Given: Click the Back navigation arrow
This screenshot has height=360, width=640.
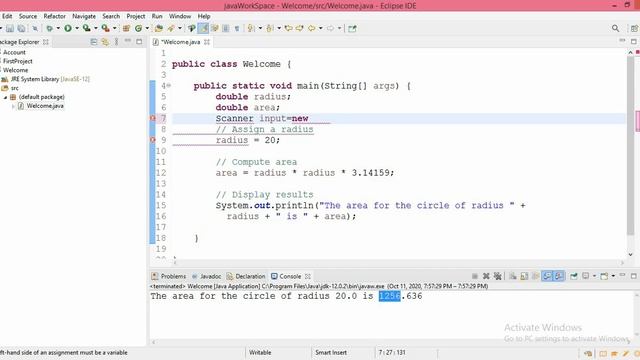Looking at the screenshot, I should [311, 28].
